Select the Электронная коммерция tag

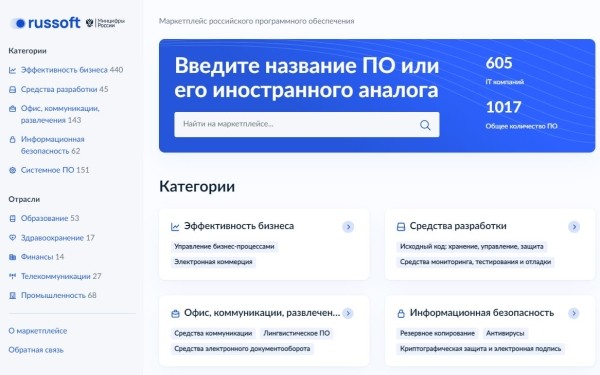(x=213, y=262)
